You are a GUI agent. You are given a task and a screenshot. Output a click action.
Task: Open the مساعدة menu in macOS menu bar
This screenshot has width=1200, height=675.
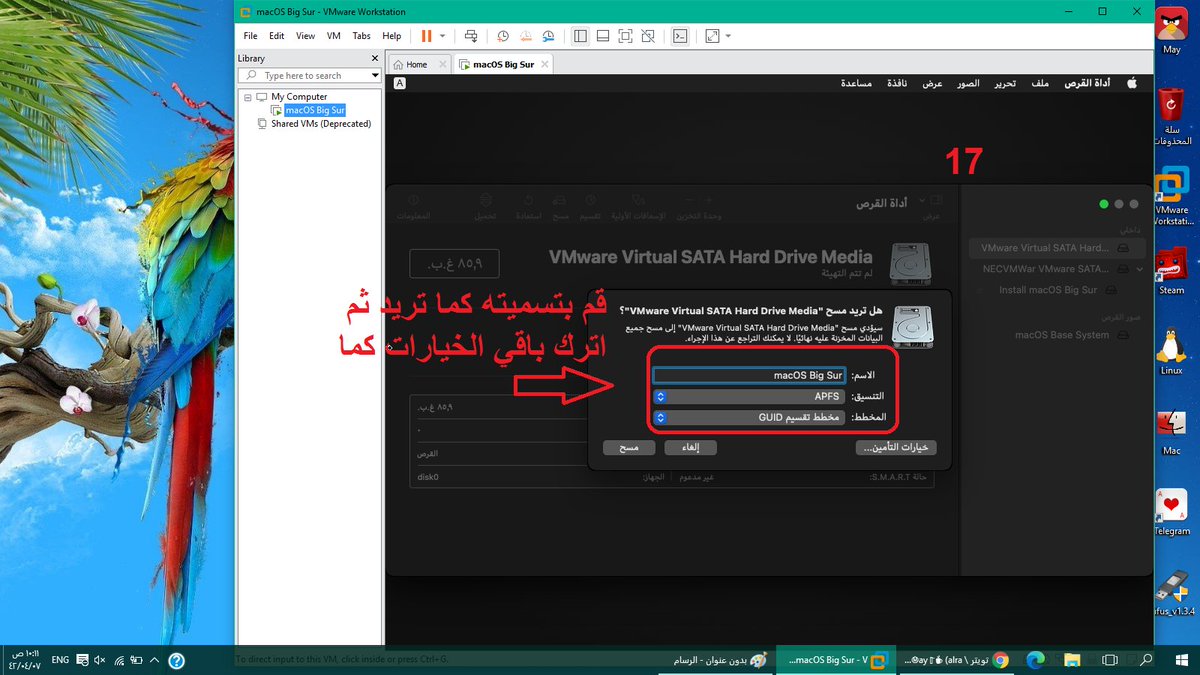(x=856, y=83)
